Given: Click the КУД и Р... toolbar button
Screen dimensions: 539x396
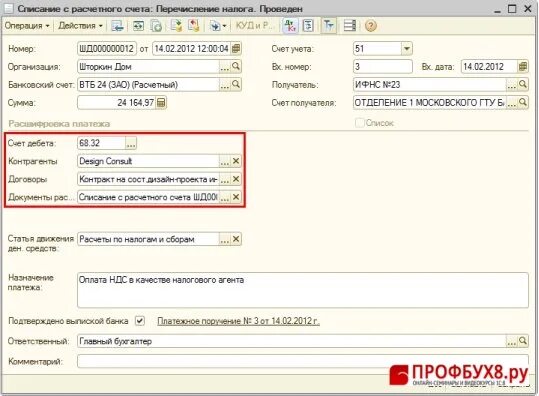Looking at the screenshot, I should click(x=254, y=26).
